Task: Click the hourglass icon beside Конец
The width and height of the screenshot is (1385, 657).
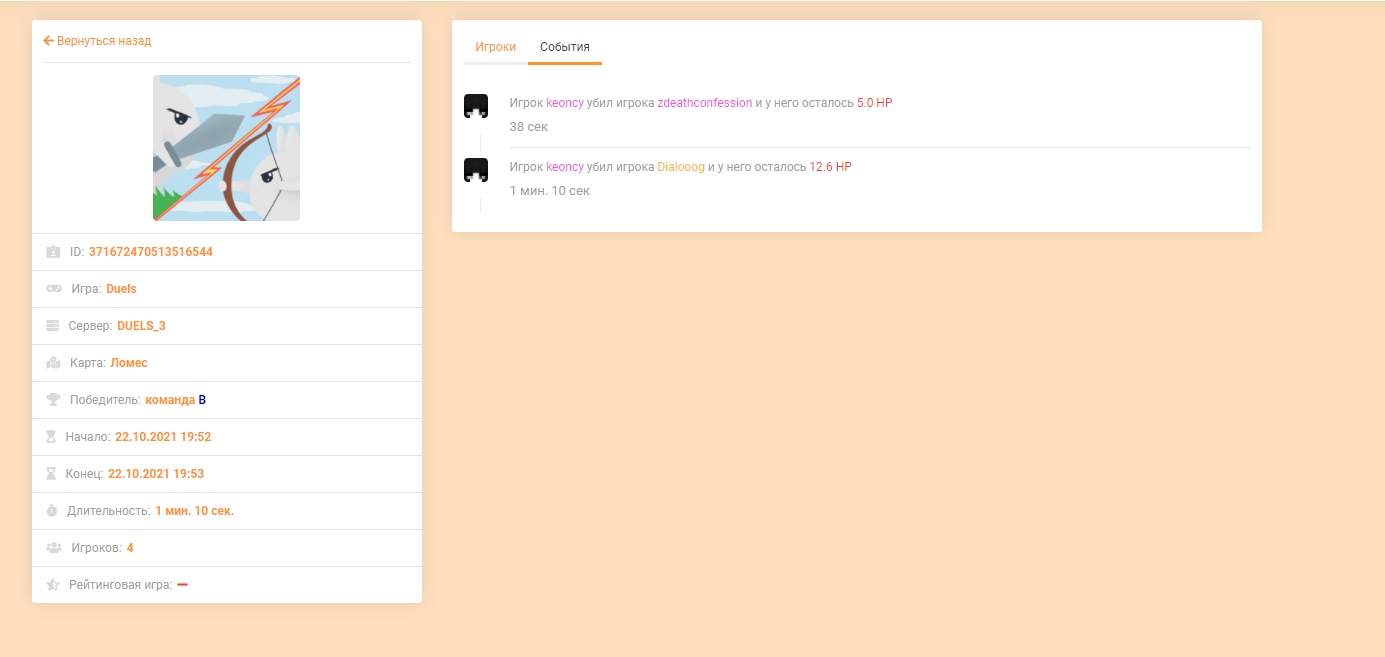Action: pos(52,474)
